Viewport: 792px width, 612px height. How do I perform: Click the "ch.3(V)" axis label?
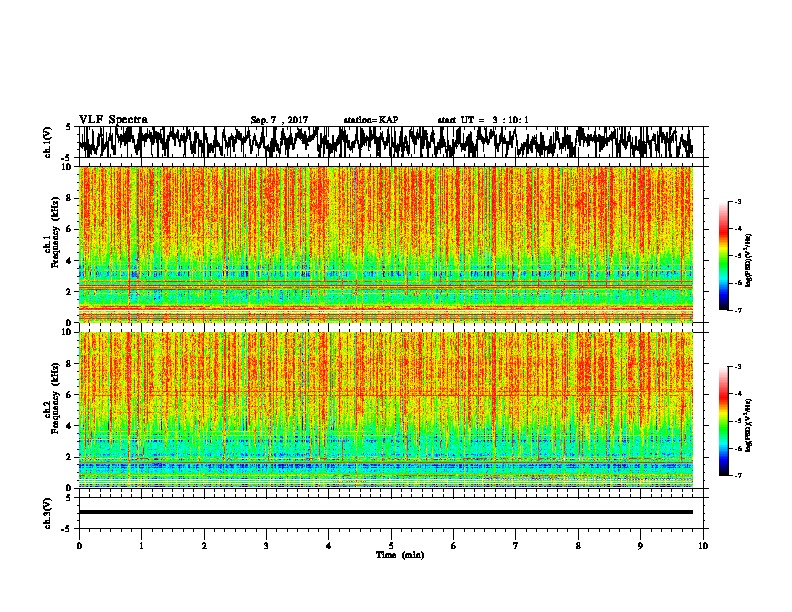tap(48, 513)
